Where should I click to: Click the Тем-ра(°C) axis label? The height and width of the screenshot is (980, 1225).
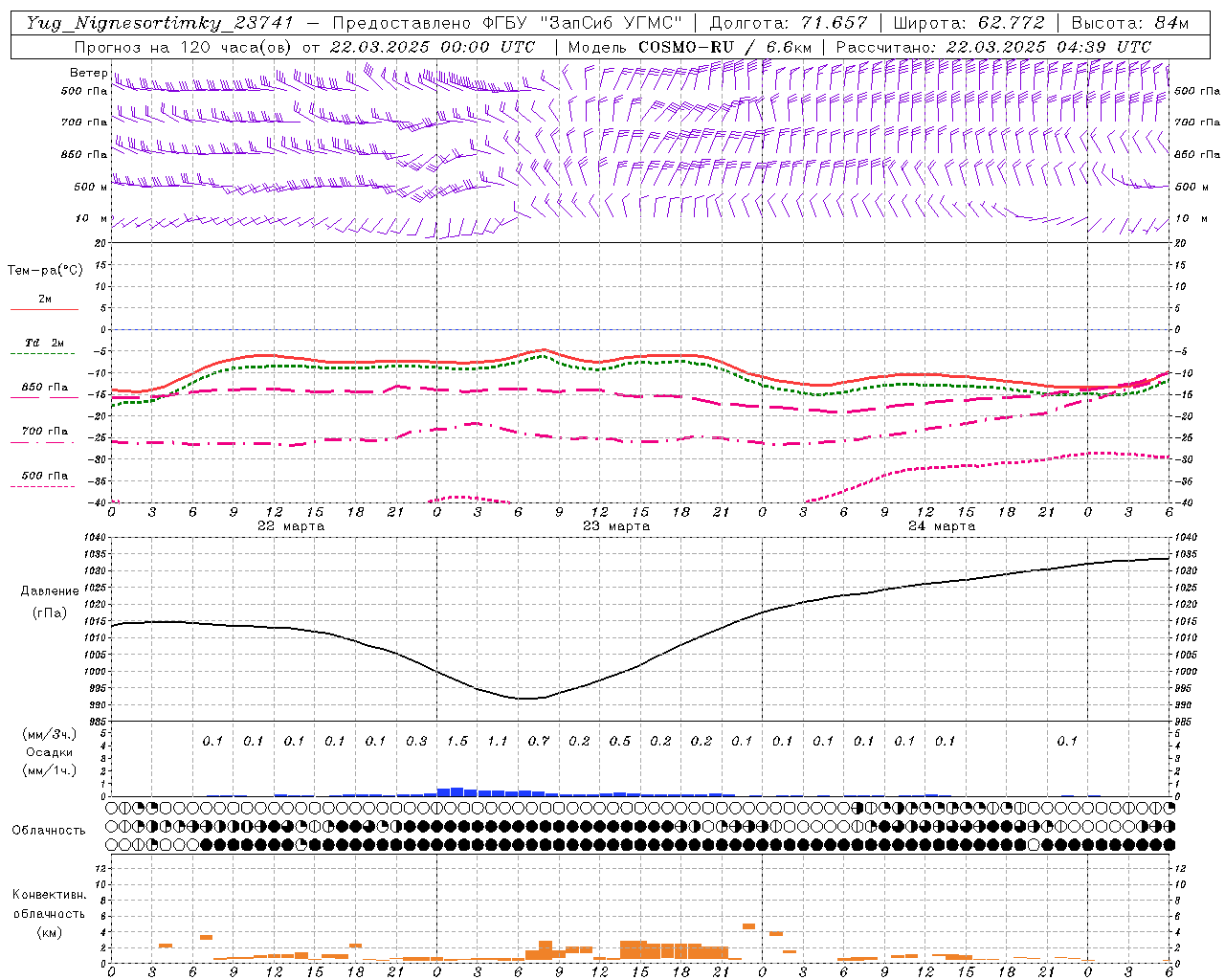pyautogui.click(x=45, y=271)
